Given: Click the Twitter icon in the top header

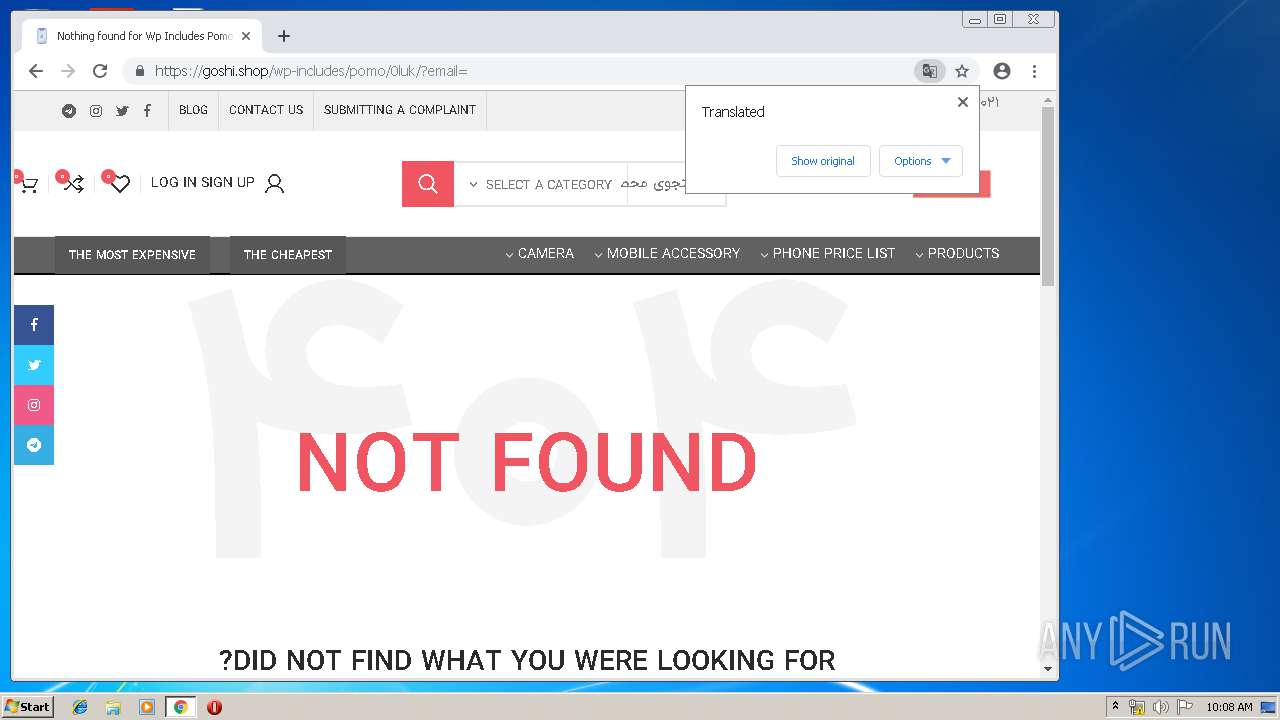Looking at the screenshot, I should [122, 111].
